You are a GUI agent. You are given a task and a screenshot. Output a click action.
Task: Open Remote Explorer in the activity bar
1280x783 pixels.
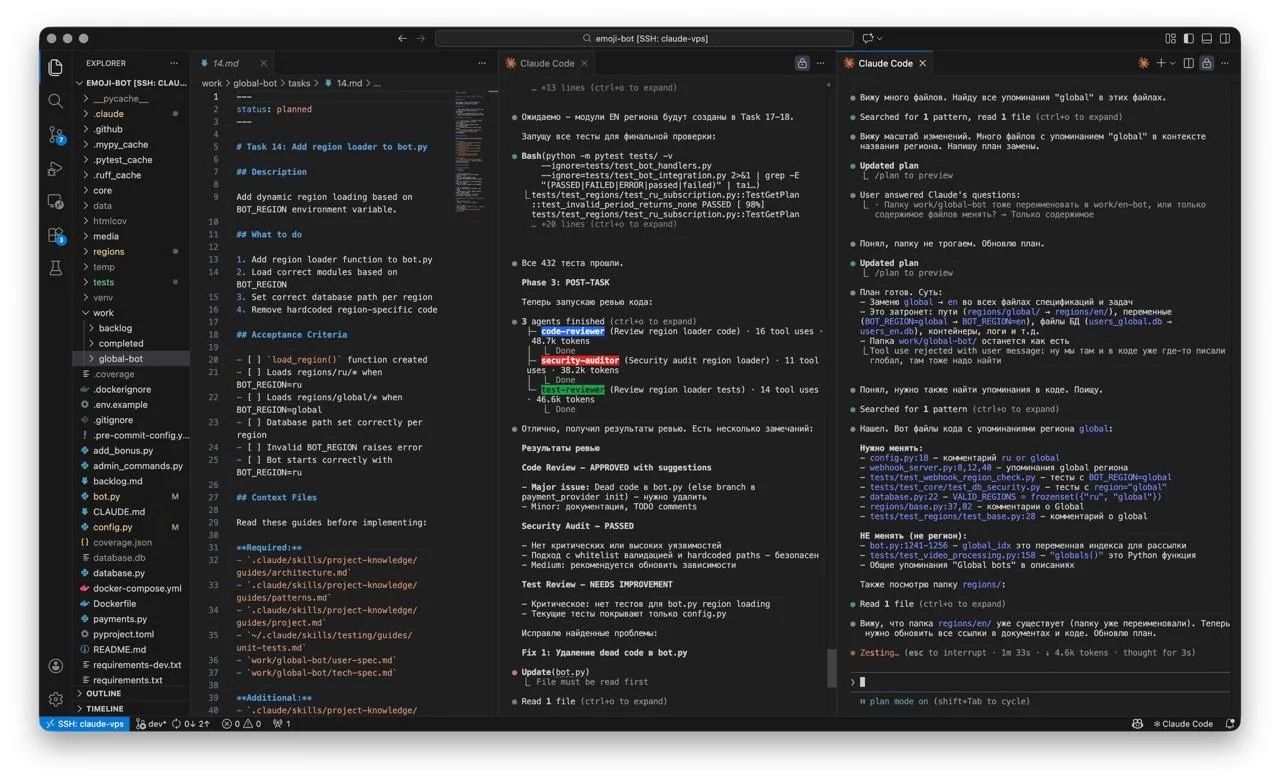click(56, 202)
